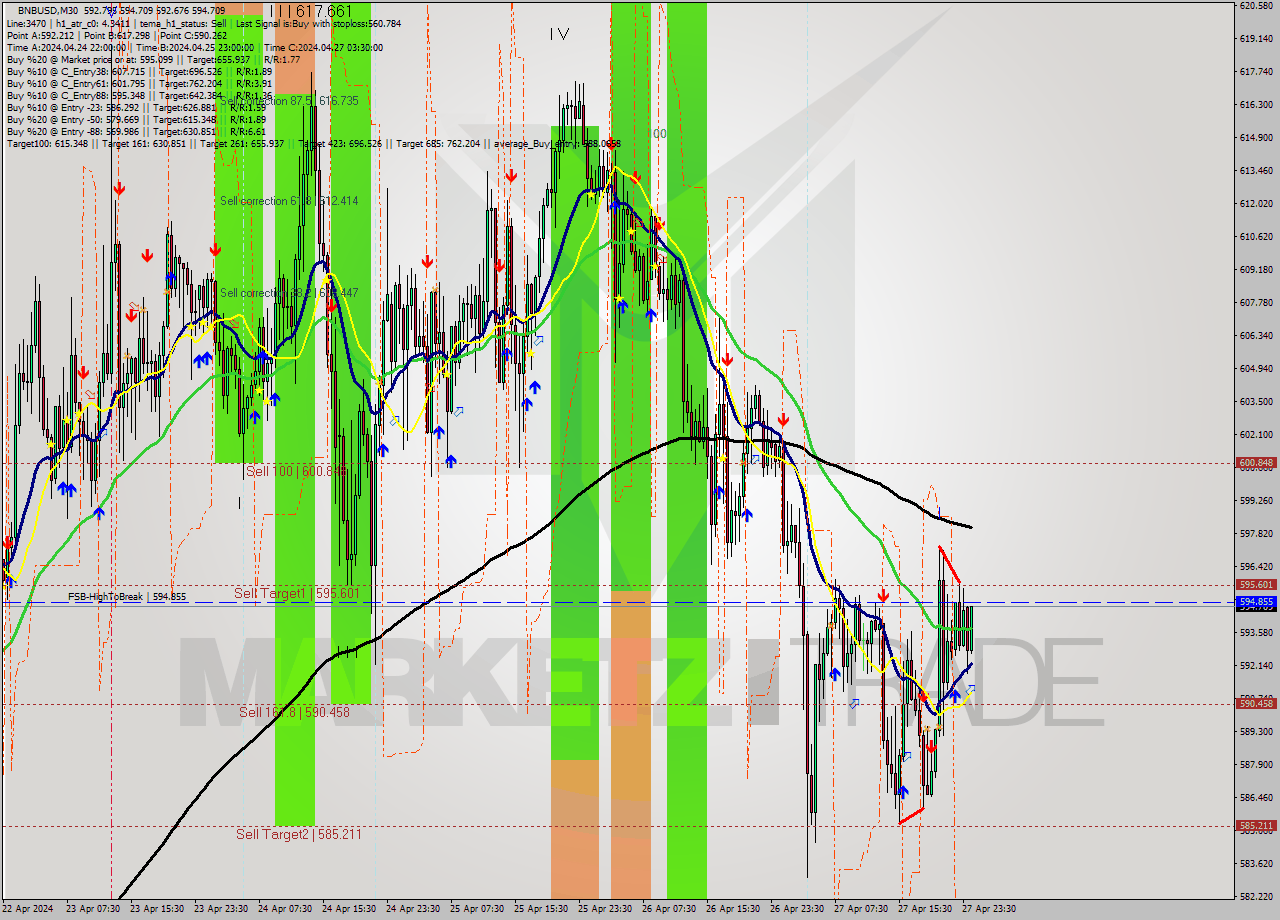The image size is (1280, 920).
Task: Click the 596.420 price axis value
Action: click(1256, 566)
